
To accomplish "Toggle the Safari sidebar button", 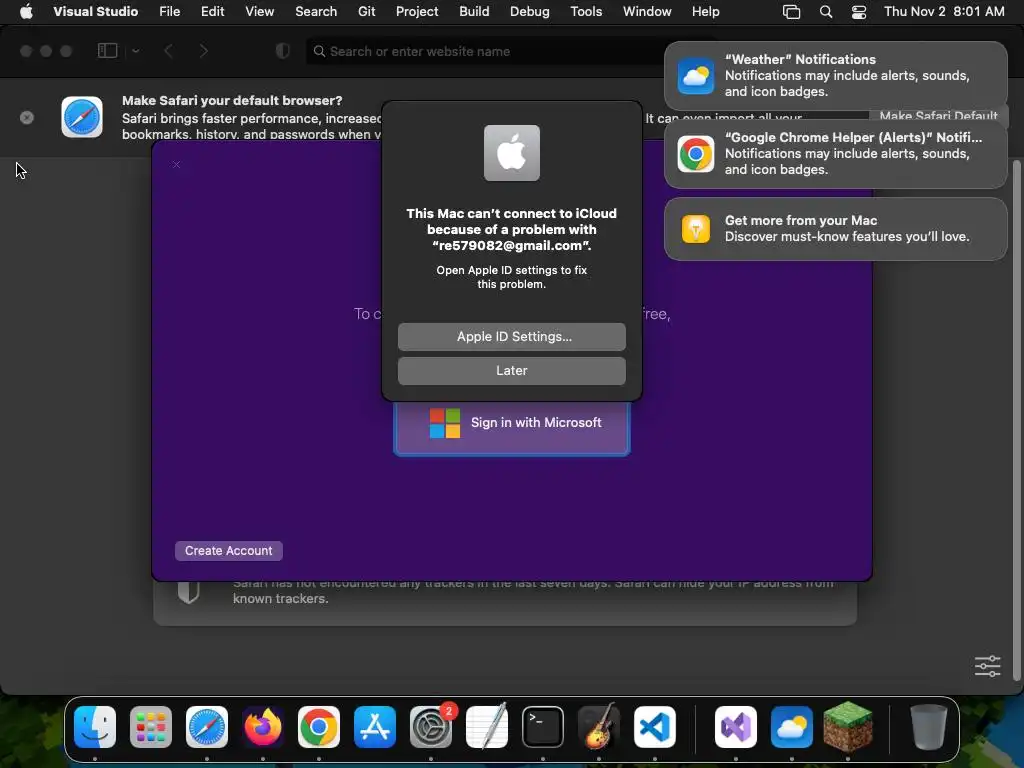I will tap(107, 51).
